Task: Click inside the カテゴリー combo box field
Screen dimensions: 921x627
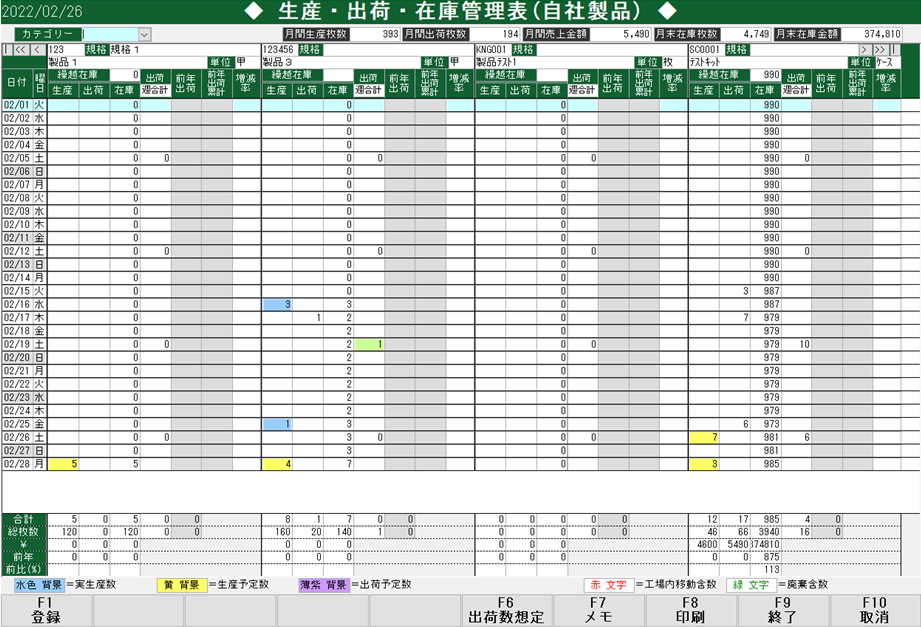Action: 110,34
